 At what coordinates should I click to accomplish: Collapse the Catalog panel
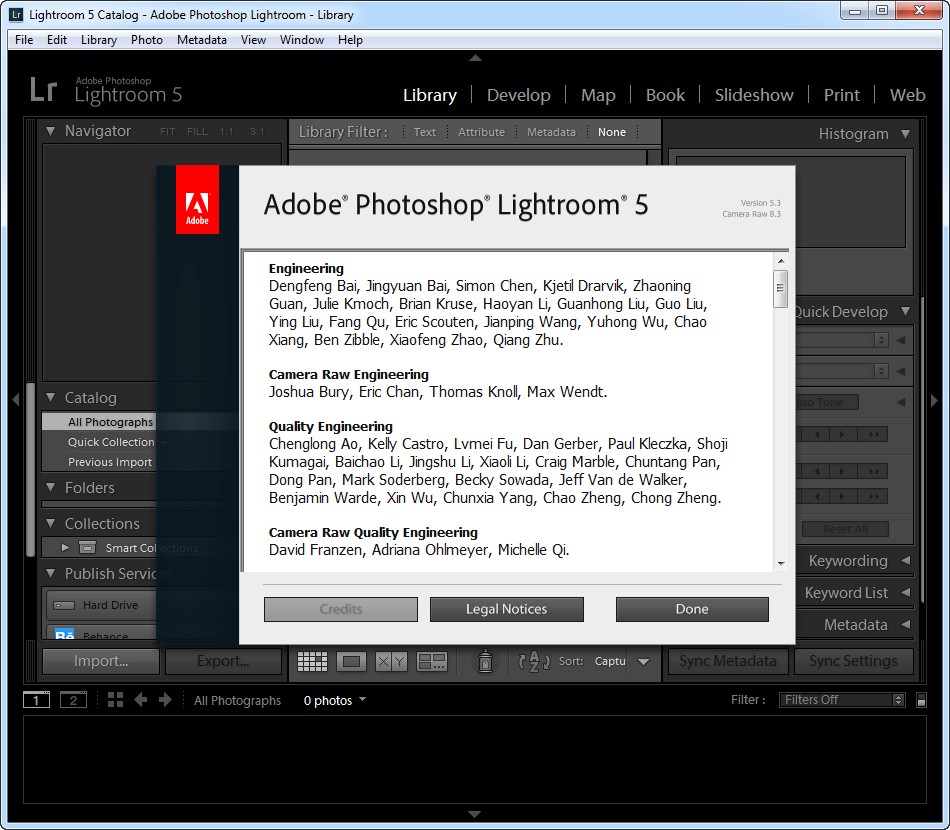tap(51, 397)
